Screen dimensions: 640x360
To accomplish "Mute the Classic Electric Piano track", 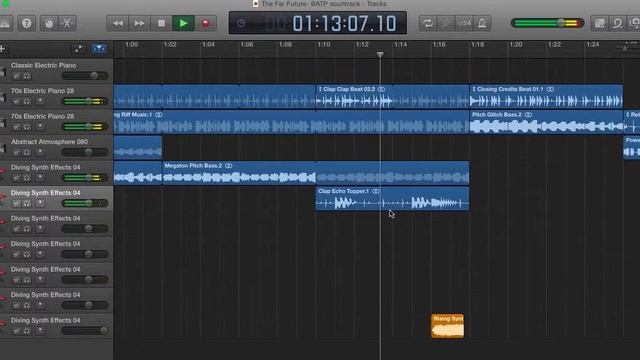I will (16, 76).
